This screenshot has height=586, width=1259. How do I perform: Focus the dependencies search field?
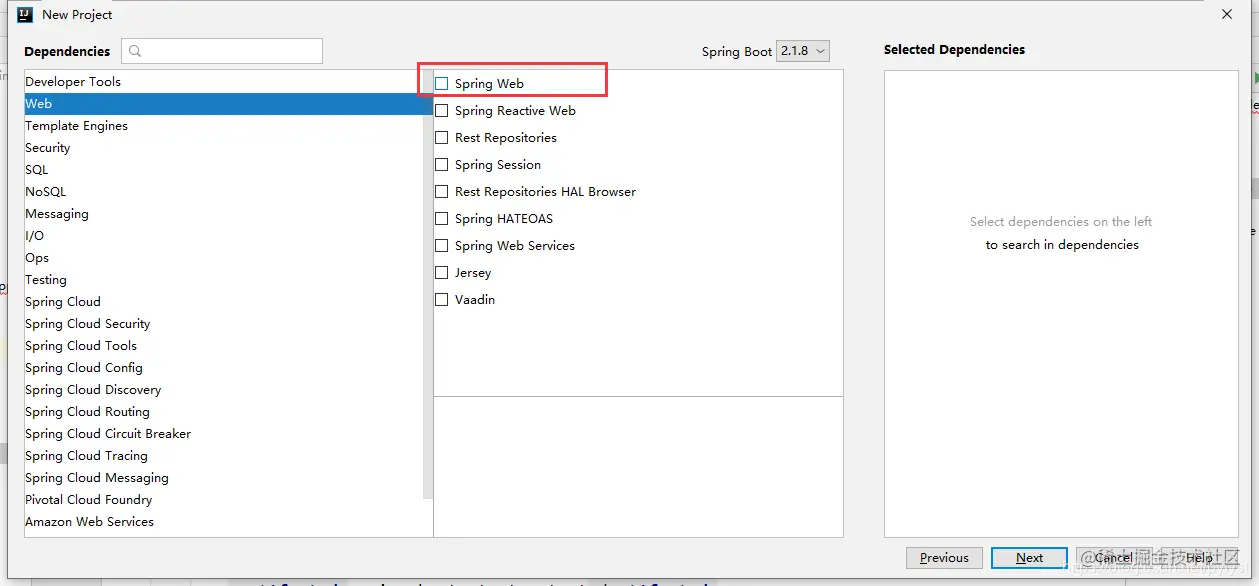[222, 51]
